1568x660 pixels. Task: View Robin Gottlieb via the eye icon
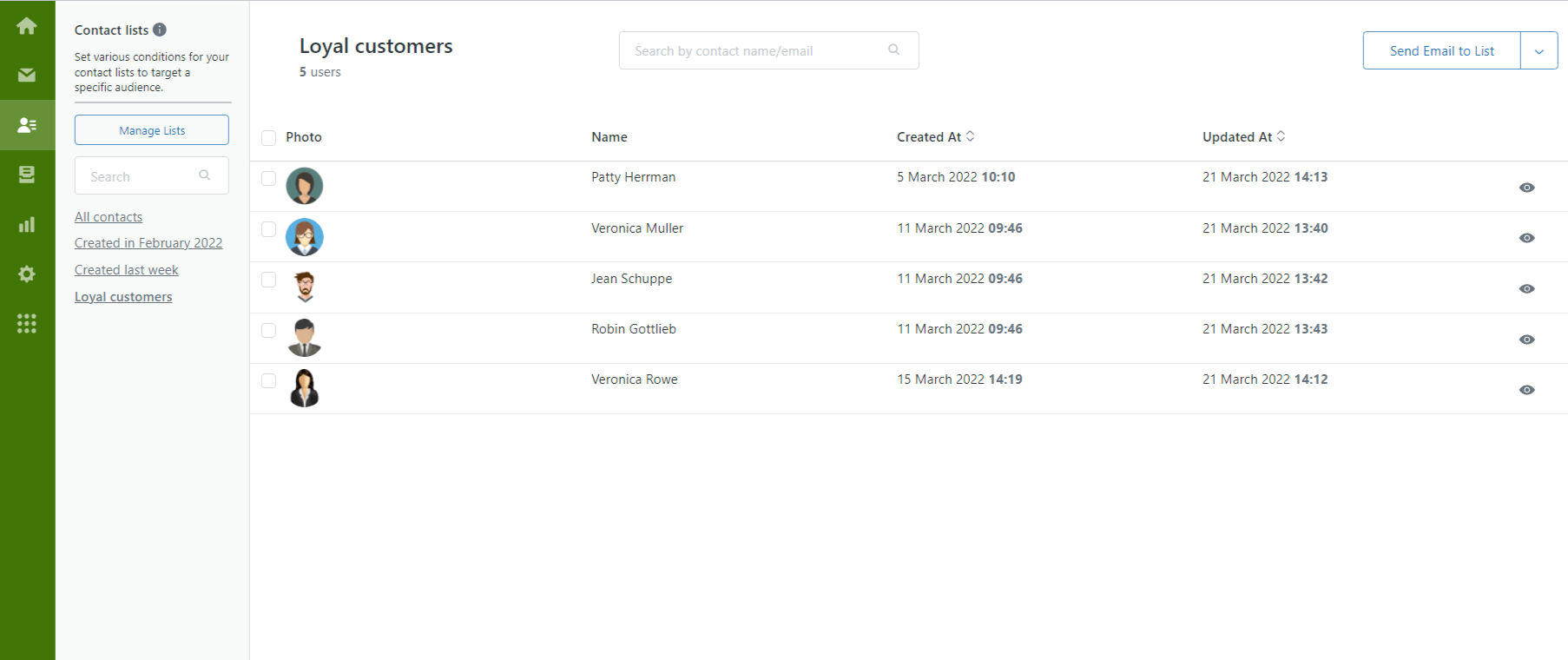[x=1527, y=340]
